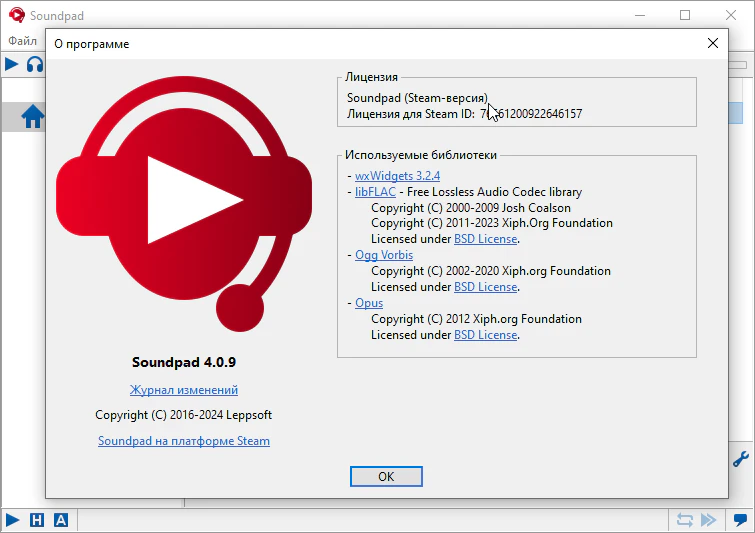755x533 pixels.
Task: Click the A icon in status bar
Action: 61,520
